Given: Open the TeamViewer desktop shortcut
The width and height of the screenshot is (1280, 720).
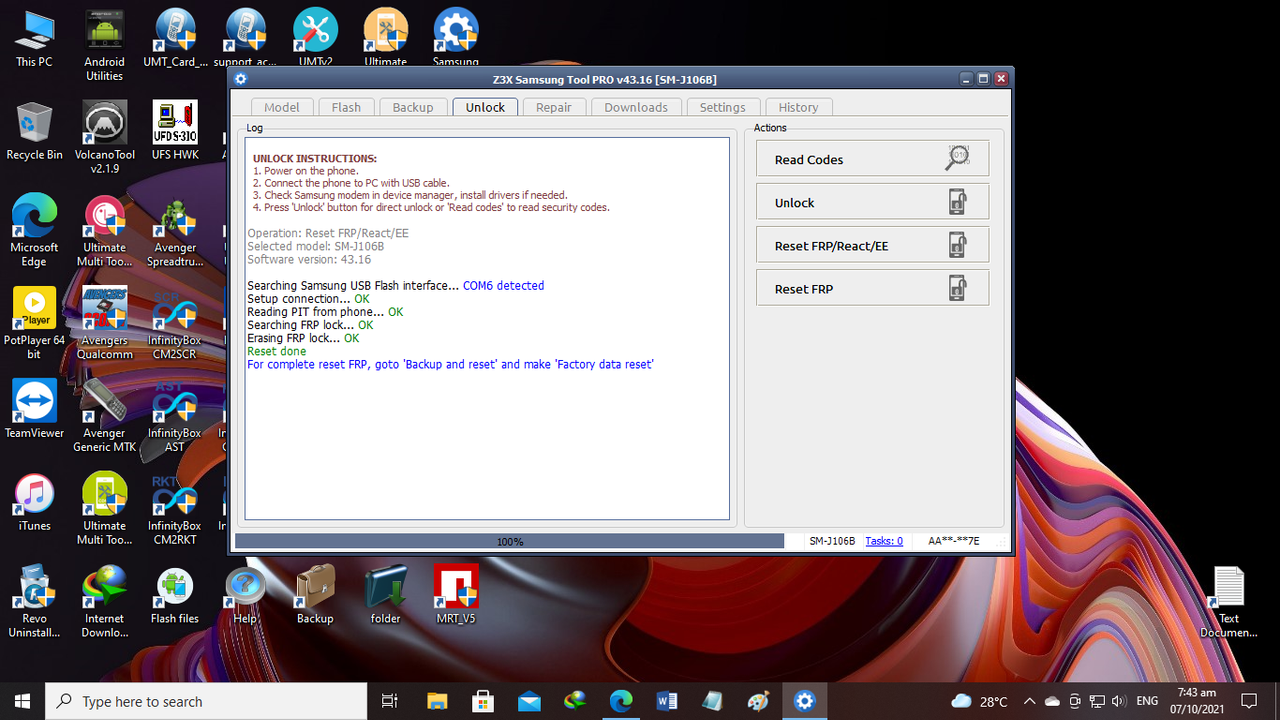Looking at the screenshot, I should (34, 410).
